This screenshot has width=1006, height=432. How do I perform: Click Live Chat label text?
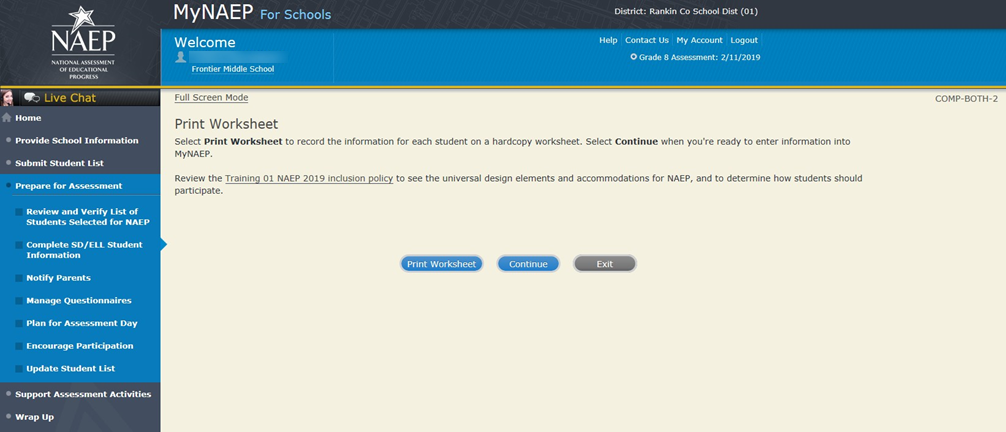click(70, 98)
